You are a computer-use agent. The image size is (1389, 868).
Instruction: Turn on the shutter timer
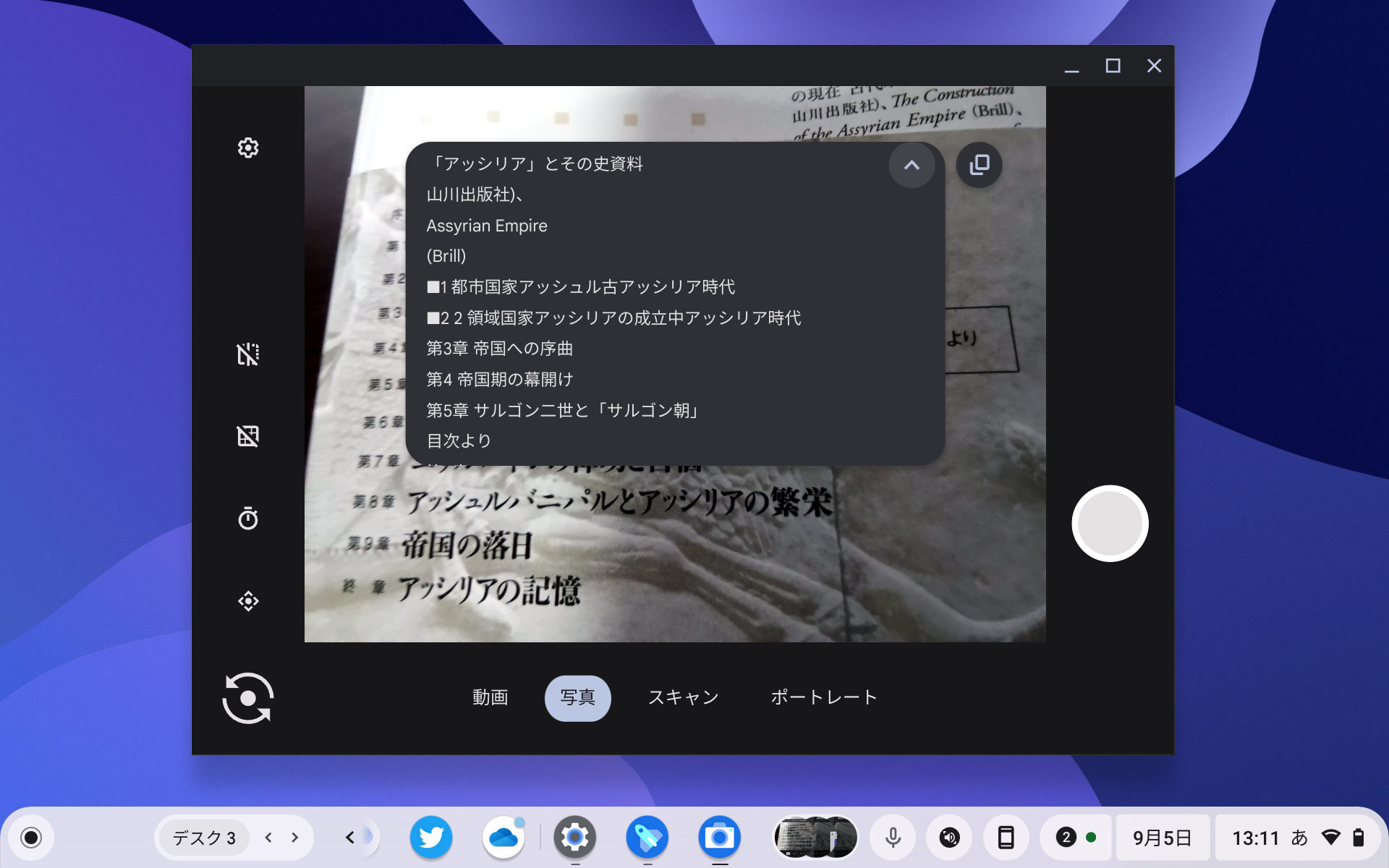pos(248,519)
